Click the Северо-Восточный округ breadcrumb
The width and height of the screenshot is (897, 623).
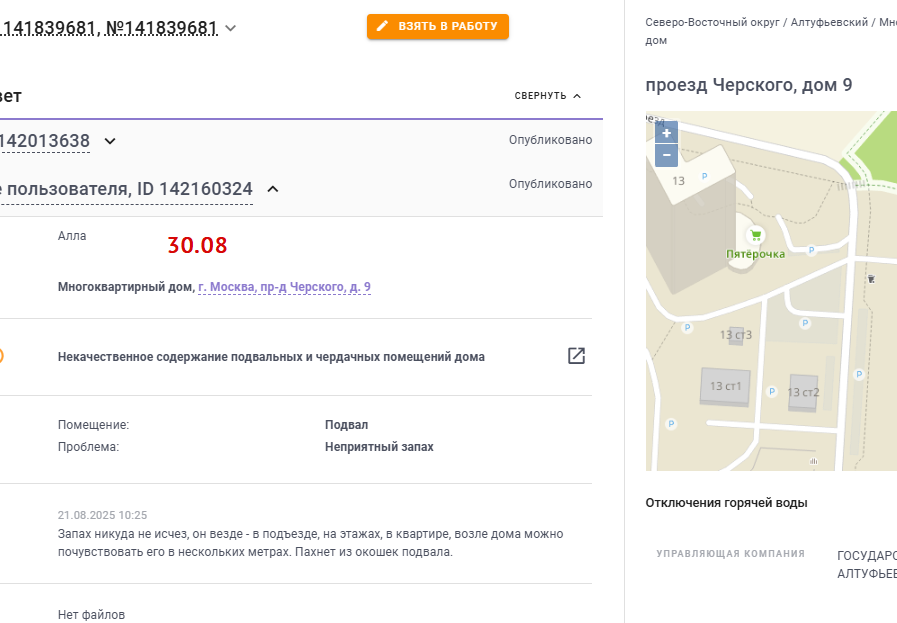[x=712, y=22]
